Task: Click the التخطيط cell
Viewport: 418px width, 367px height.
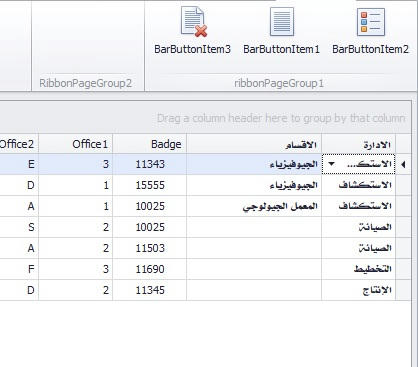Action: click(359, 269)
